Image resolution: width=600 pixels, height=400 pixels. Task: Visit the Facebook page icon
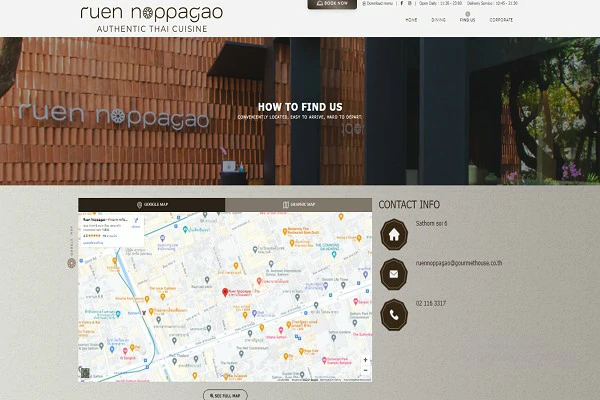401,3
